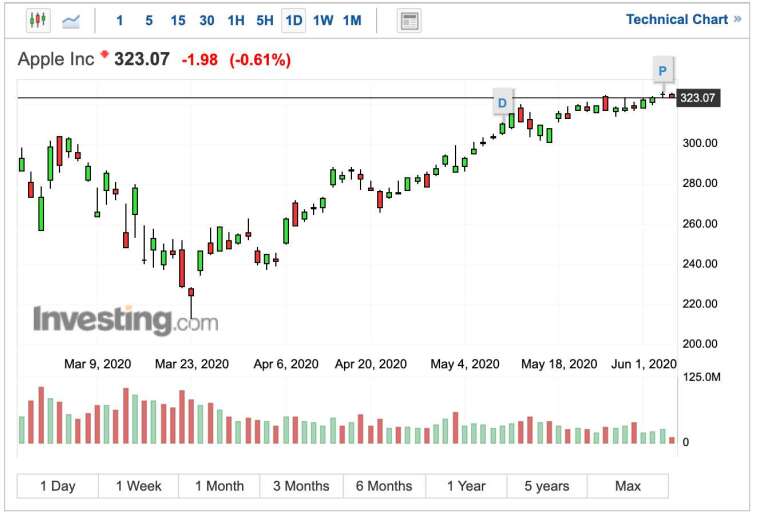Click the Jun 1, 2020 date label
Viewport: 760px width, 517px height.
pyautogui.click(x=644, y=364)
